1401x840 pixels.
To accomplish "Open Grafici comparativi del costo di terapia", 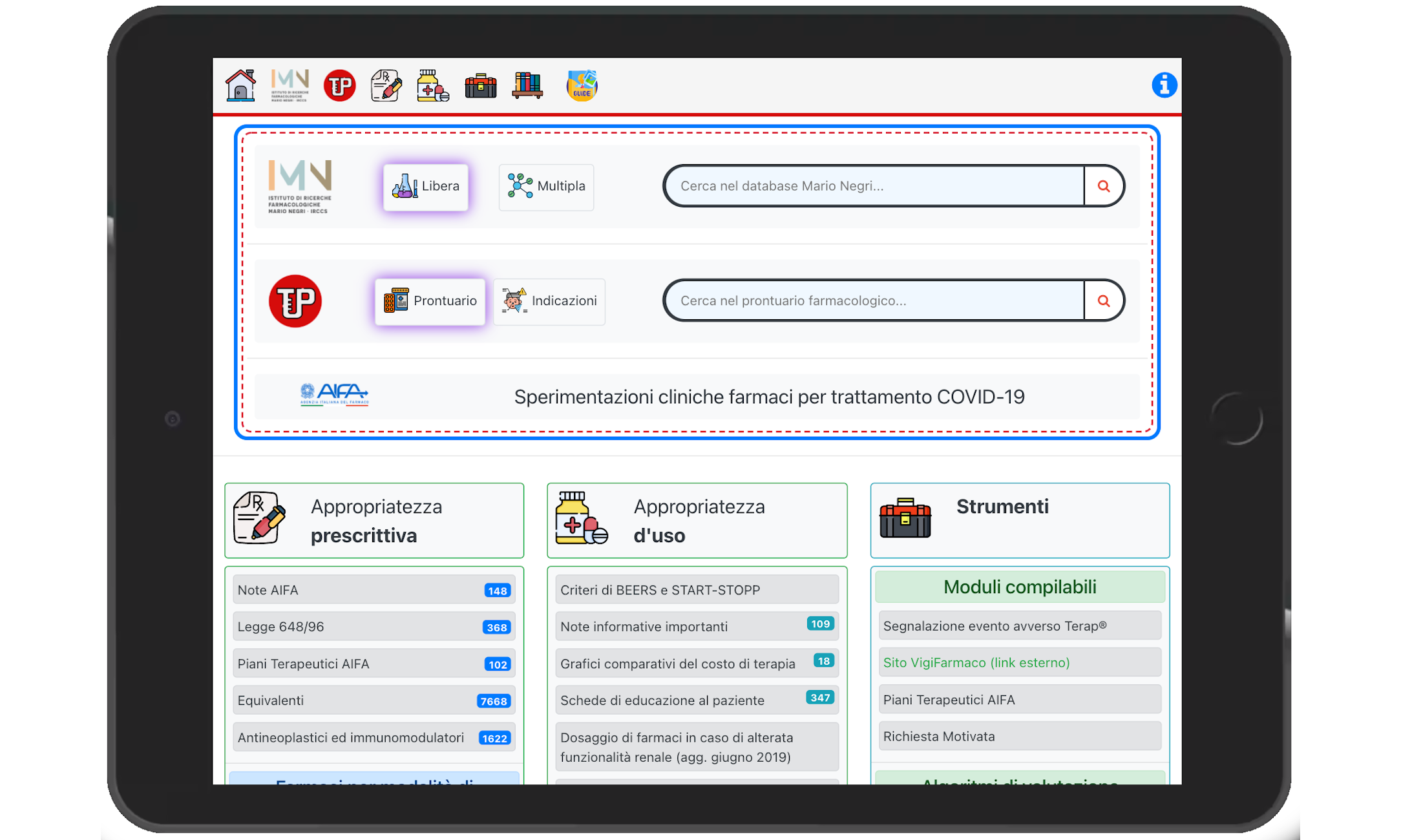I will (697, 664).
